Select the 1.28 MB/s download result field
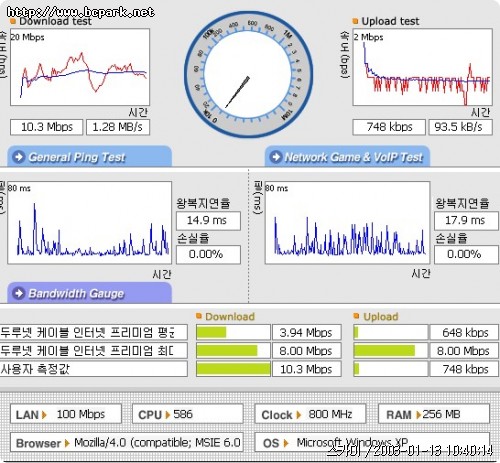 (118, 127)
